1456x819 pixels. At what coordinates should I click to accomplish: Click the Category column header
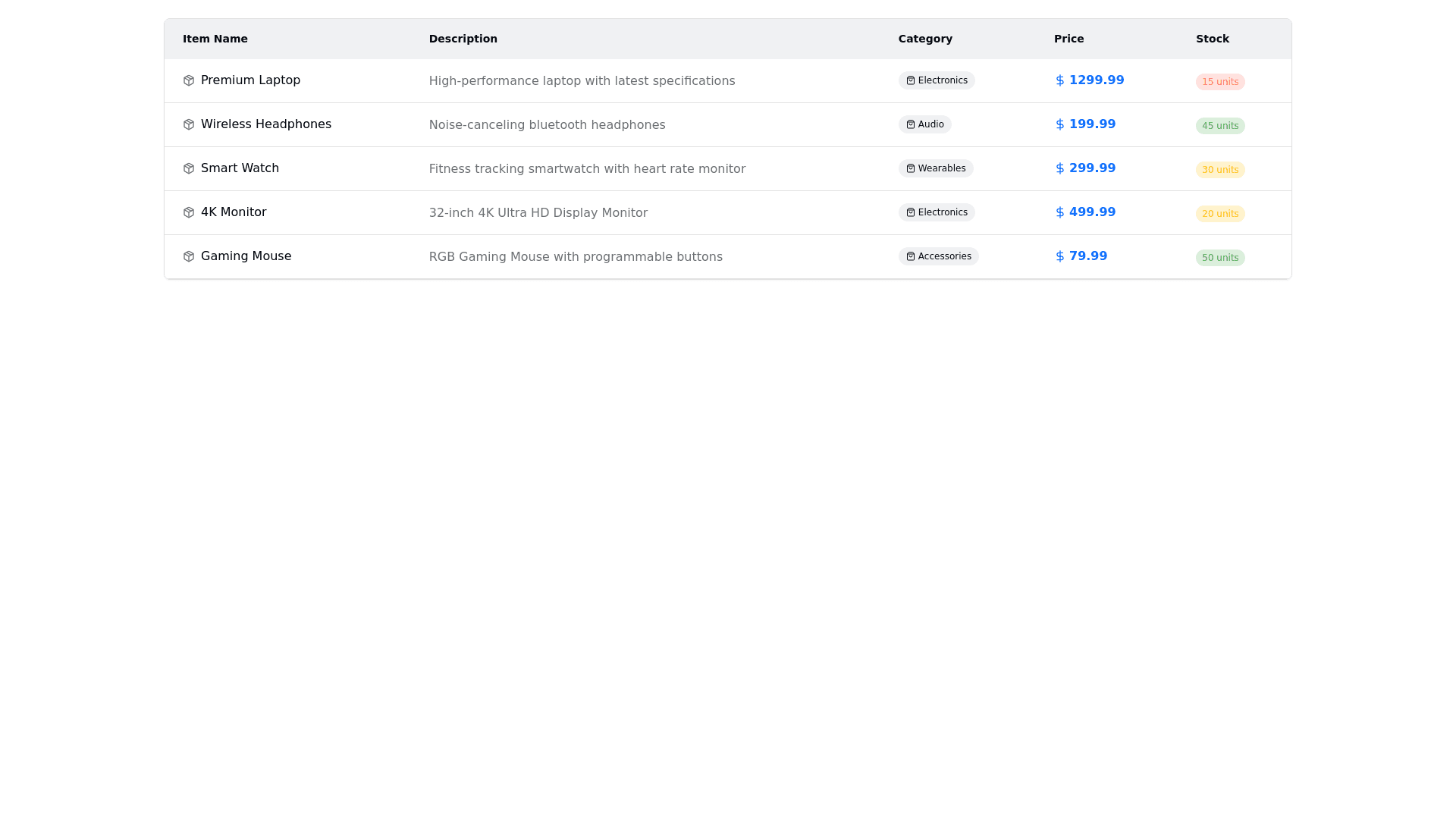click(x=924, y=39)
